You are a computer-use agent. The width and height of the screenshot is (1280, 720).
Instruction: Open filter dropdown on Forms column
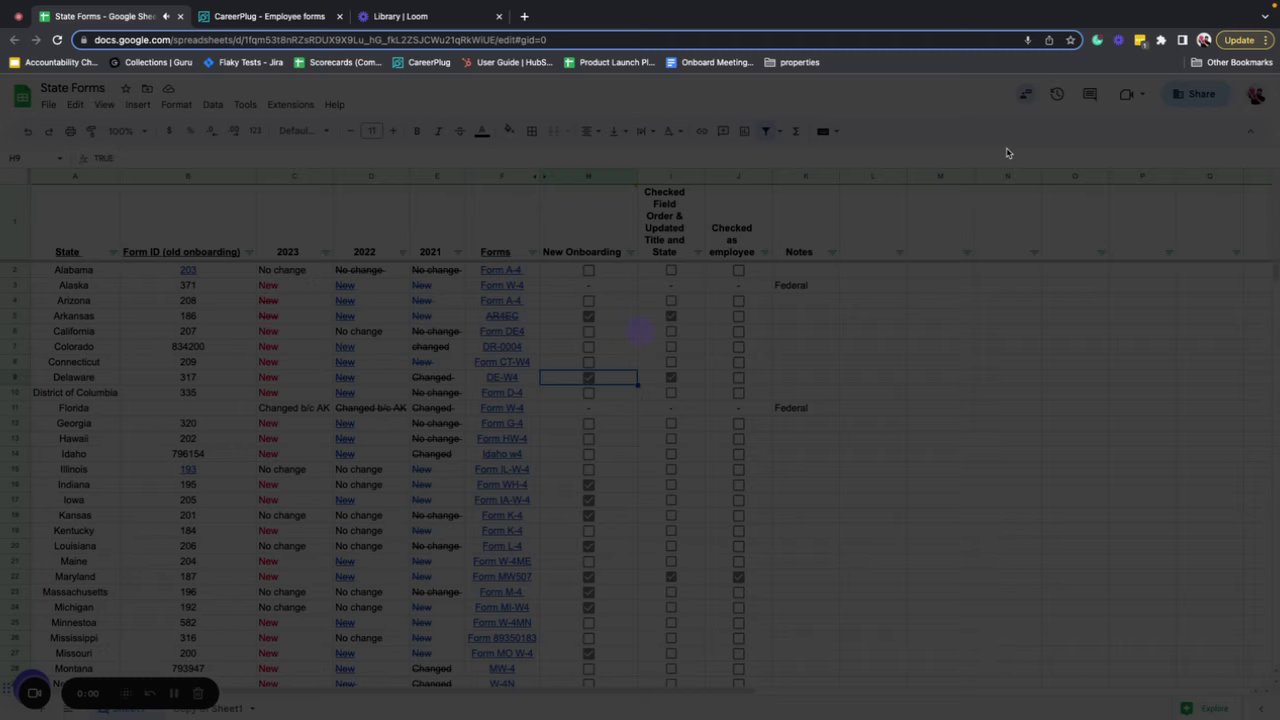click(x=533, y=252)
